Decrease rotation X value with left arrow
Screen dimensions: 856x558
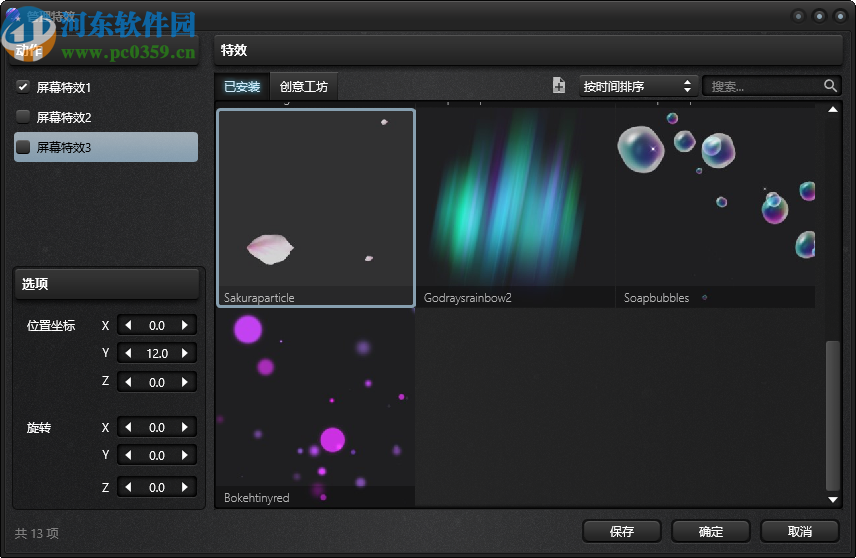coord(128,427)
